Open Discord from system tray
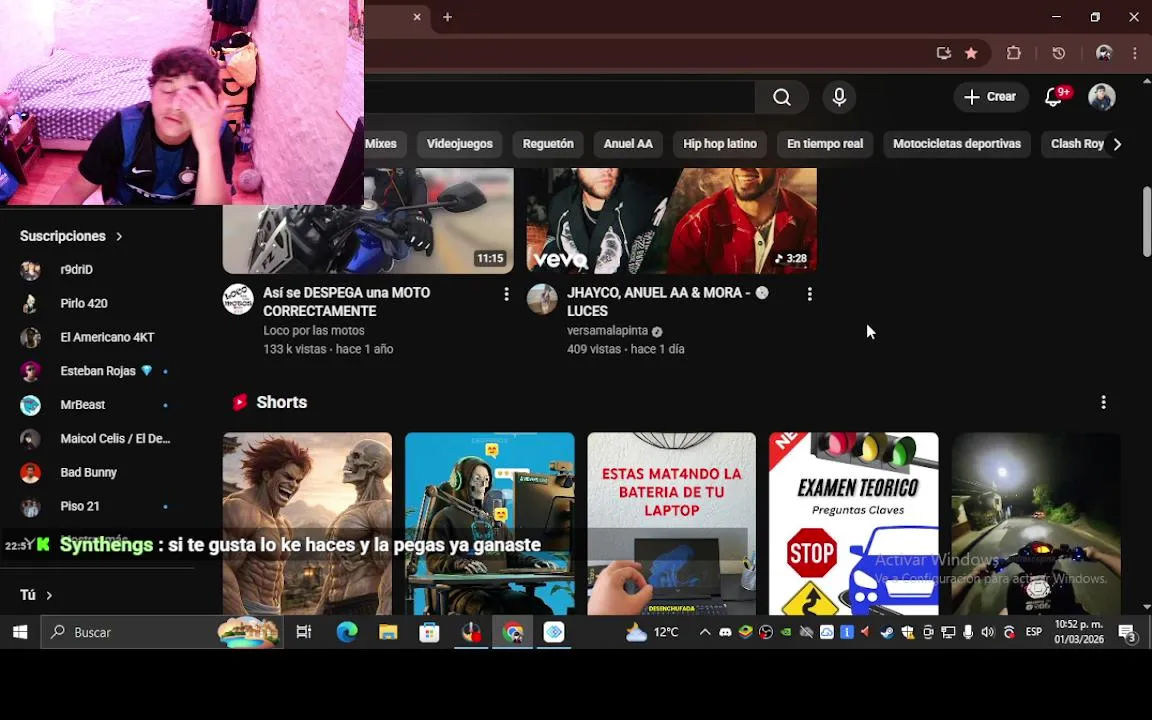Image resolution: width=1152 pixels, height=720 pixels. coord(725,632)
